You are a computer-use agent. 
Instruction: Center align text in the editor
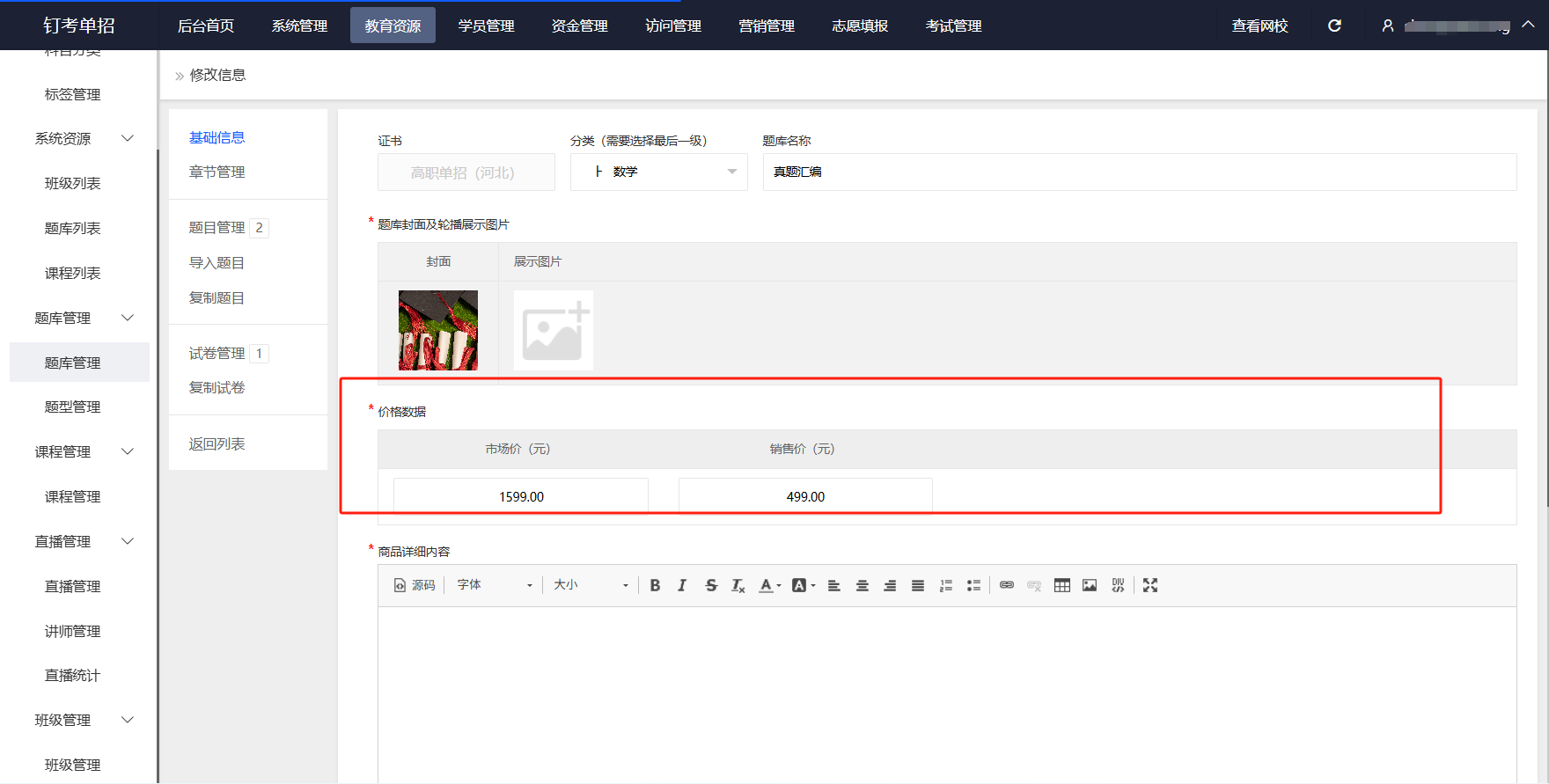[x=863, y=585]
